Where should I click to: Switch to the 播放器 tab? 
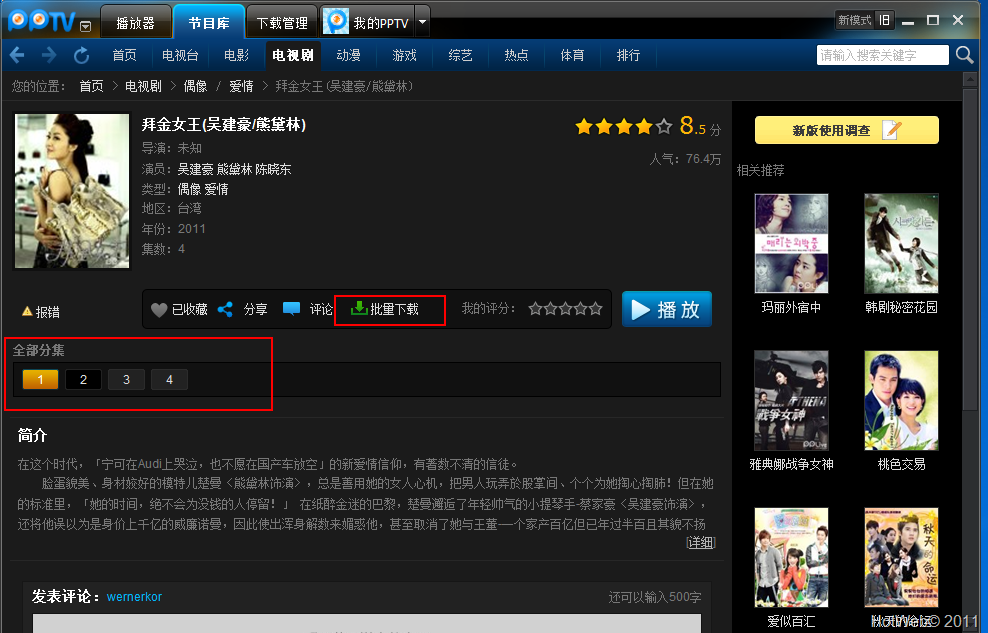[135, 23]
